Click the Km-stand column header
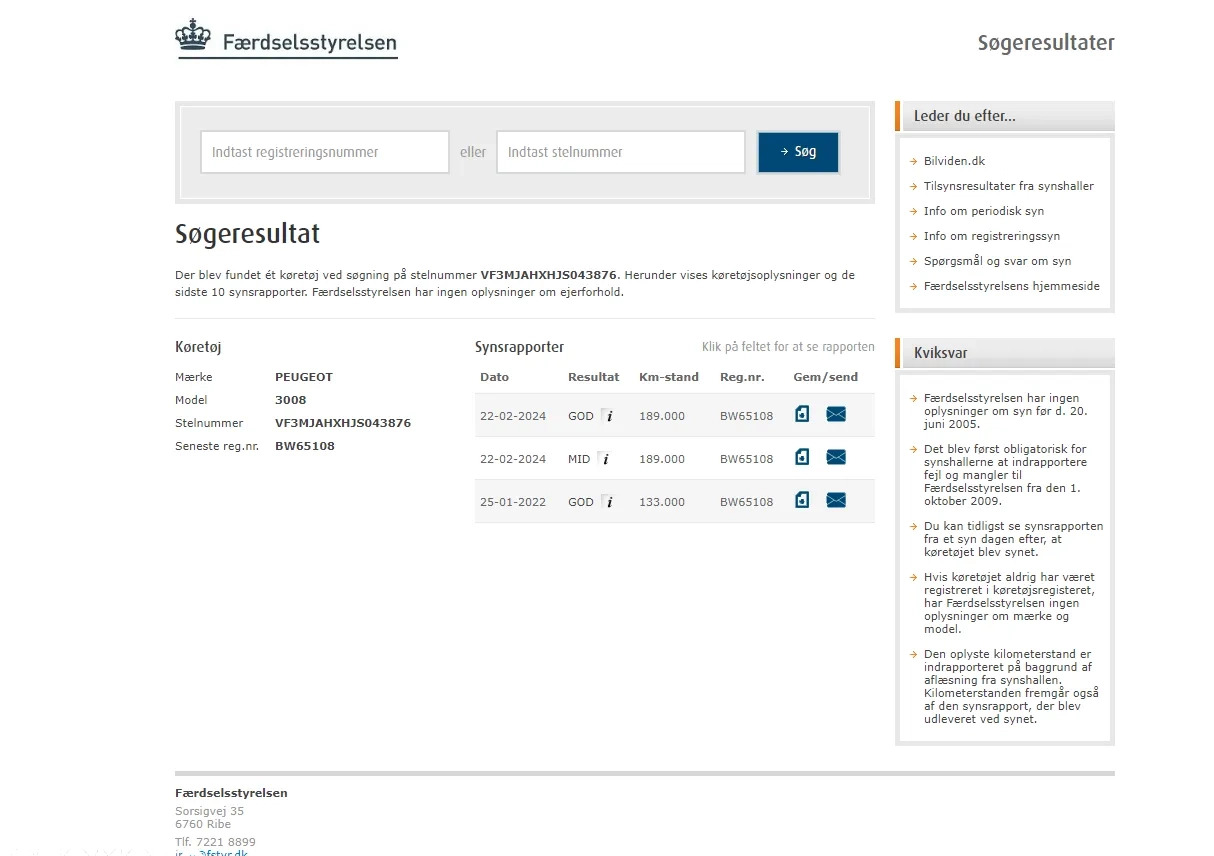 point(669,377)
